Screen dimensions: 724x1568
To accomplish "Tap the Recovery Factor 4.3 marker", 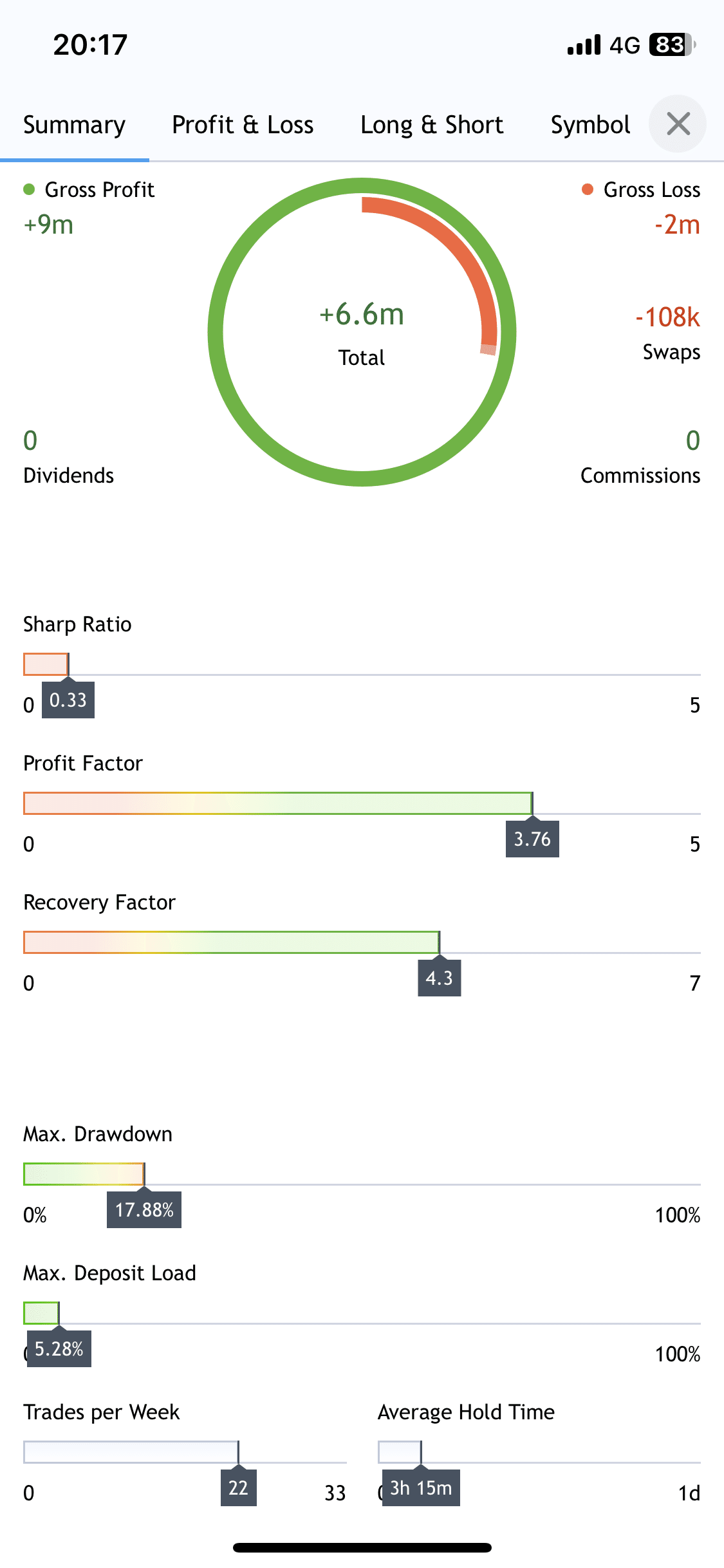I will 439,978.
